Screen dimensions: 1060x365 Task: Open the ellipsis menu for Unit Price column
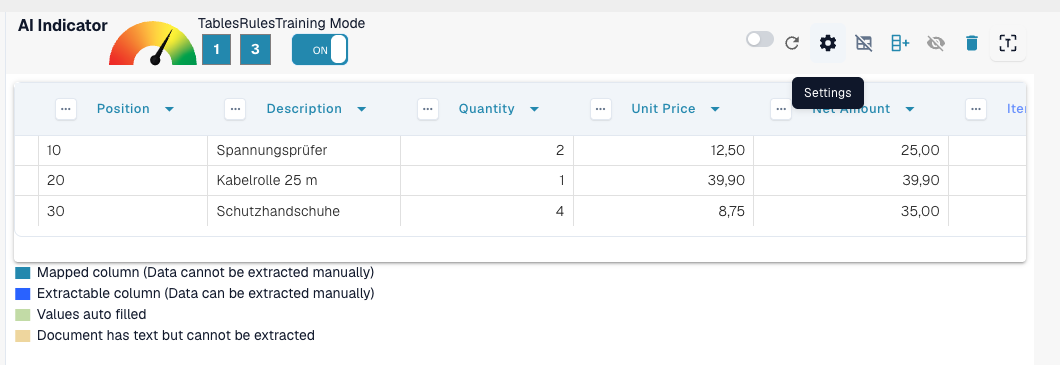pos(601,109)
